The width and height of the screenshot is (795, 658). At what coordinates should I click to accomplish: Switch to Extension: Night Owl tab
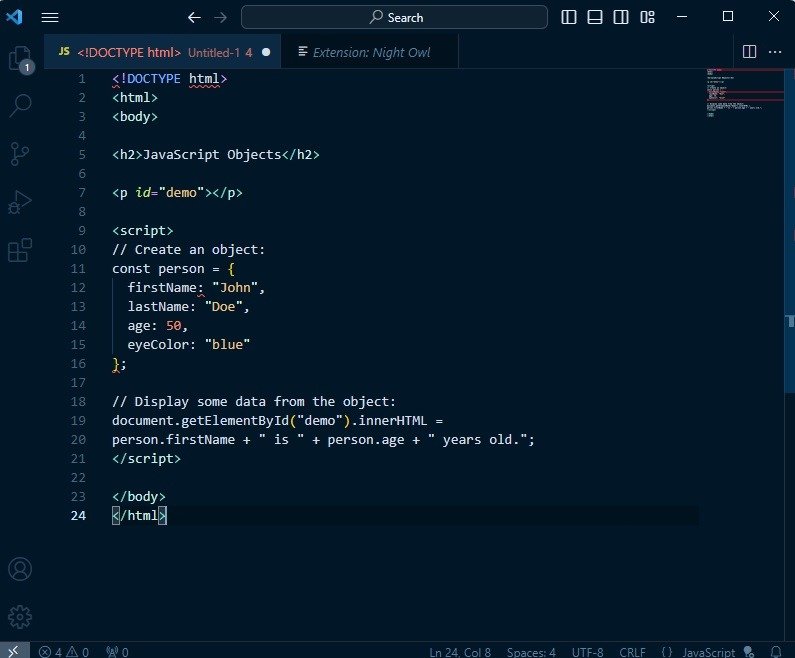370,52
